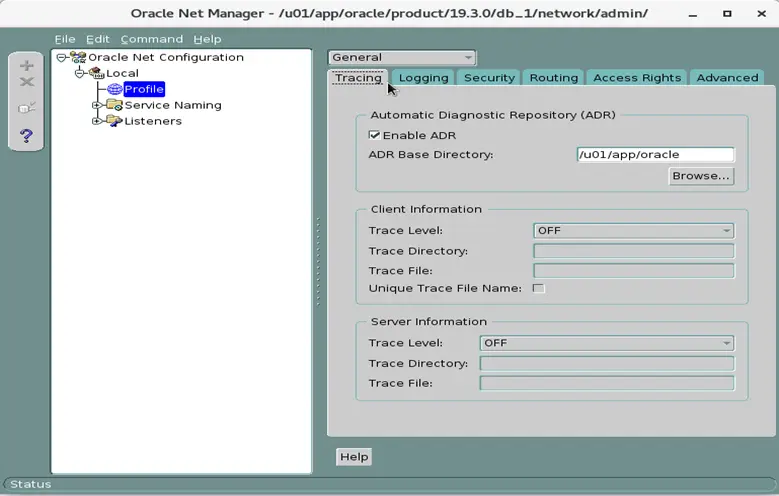Switch to the Routing tab
Screen dimensions: 779x496
[x=553, y=78]
